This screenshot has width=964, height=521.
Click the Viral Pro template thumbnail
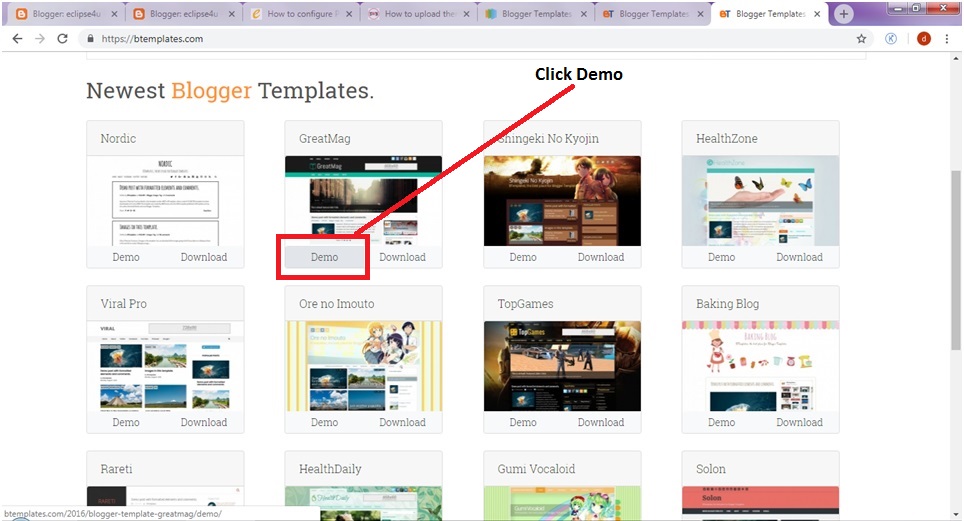tap(165, 366)
